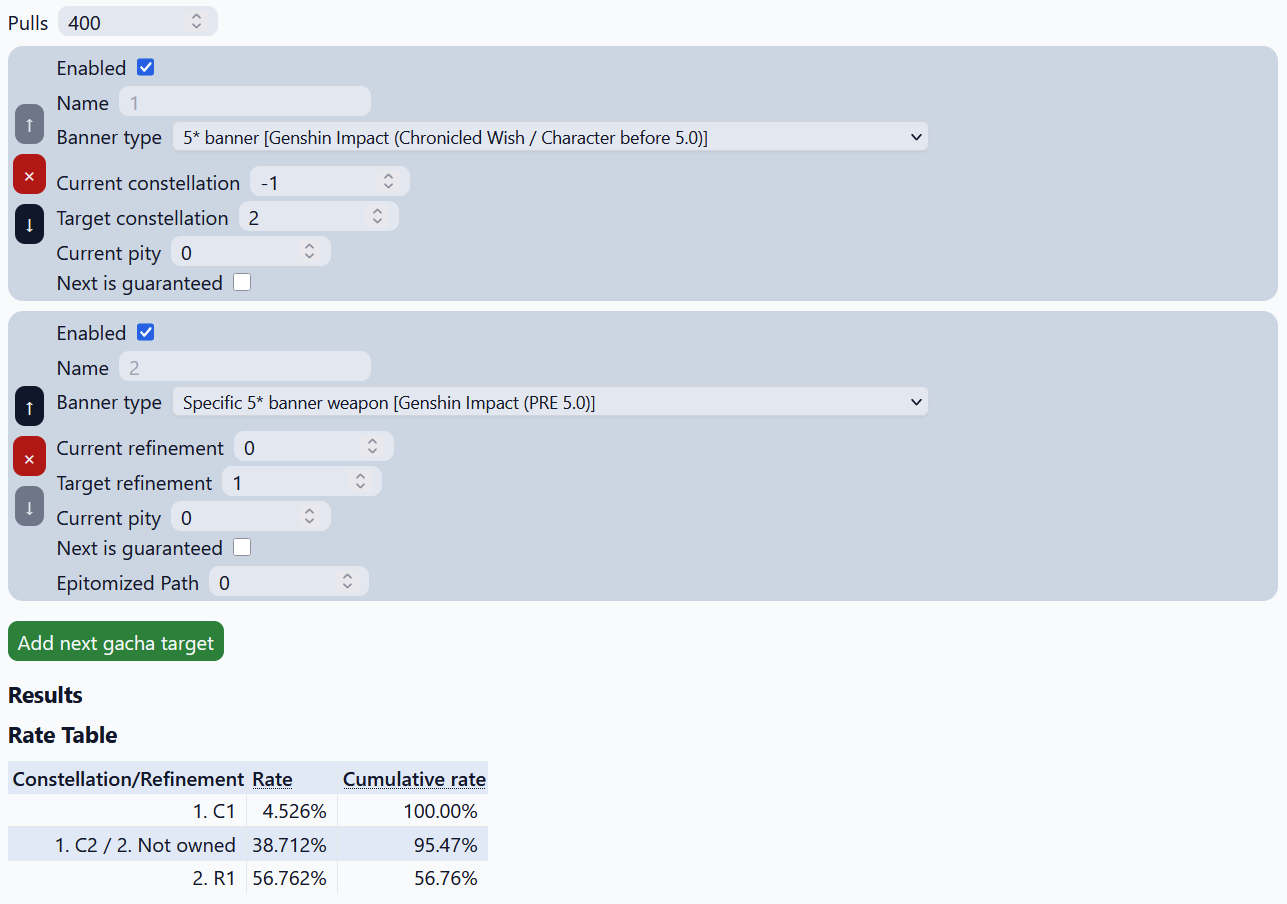Click the second target's Name field
The image size is (1287, 904).
pos(245,367)
